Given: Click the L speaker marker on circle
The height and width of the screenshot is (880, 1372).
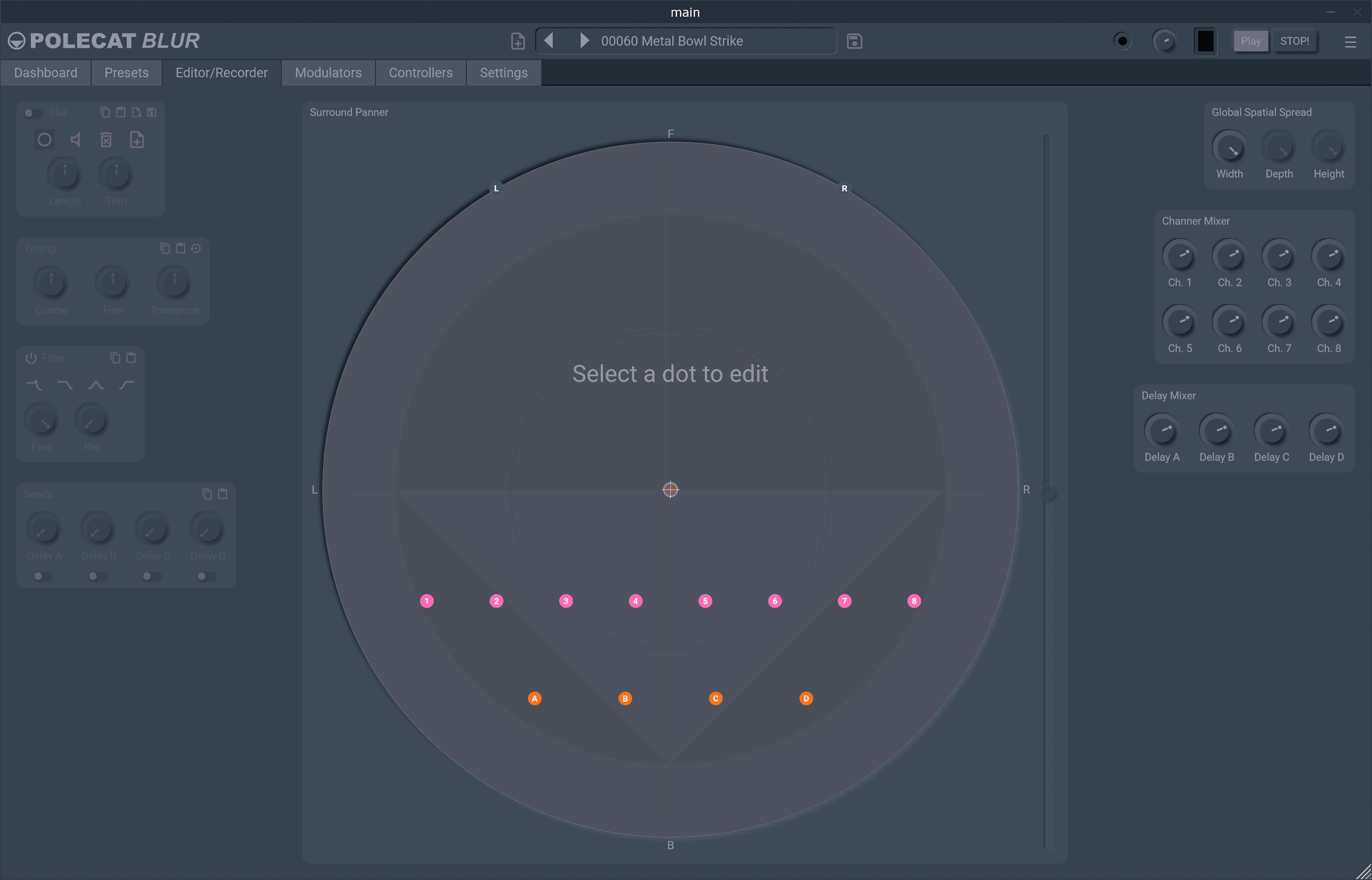Looking at the screenshot, I should [x=496, y=188].
